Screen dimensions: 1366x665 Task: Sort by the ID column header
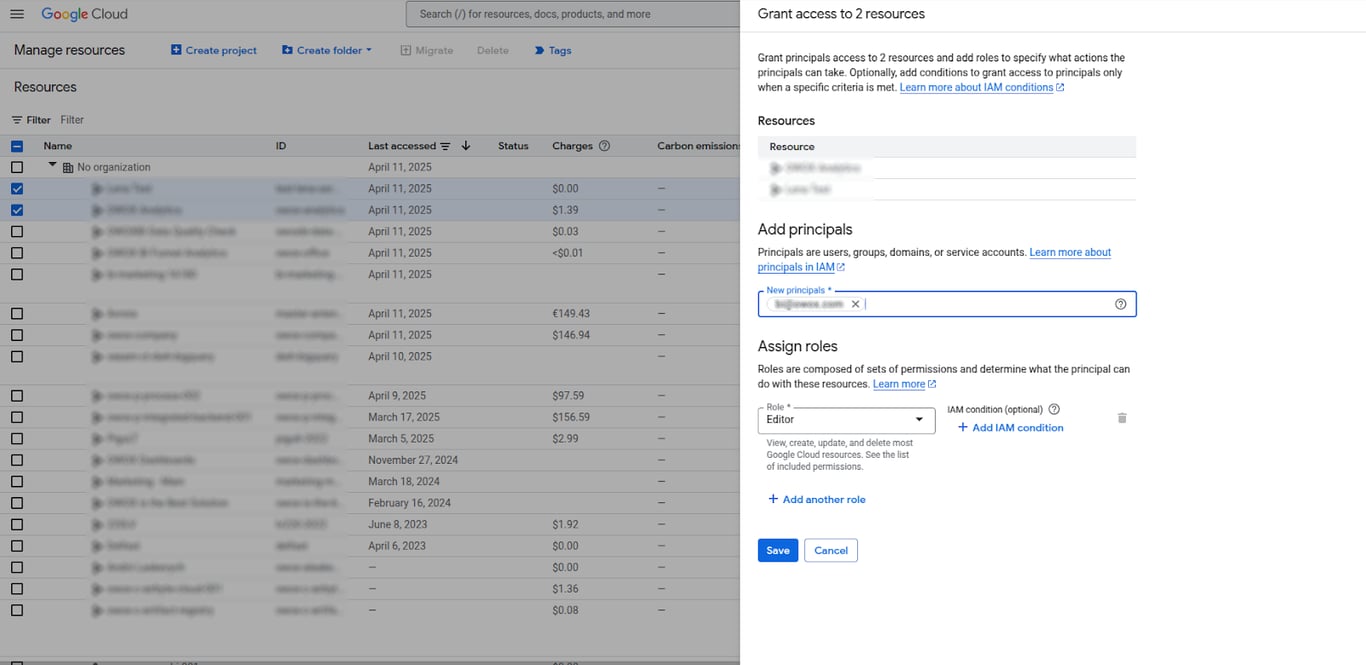click(281, 146)
